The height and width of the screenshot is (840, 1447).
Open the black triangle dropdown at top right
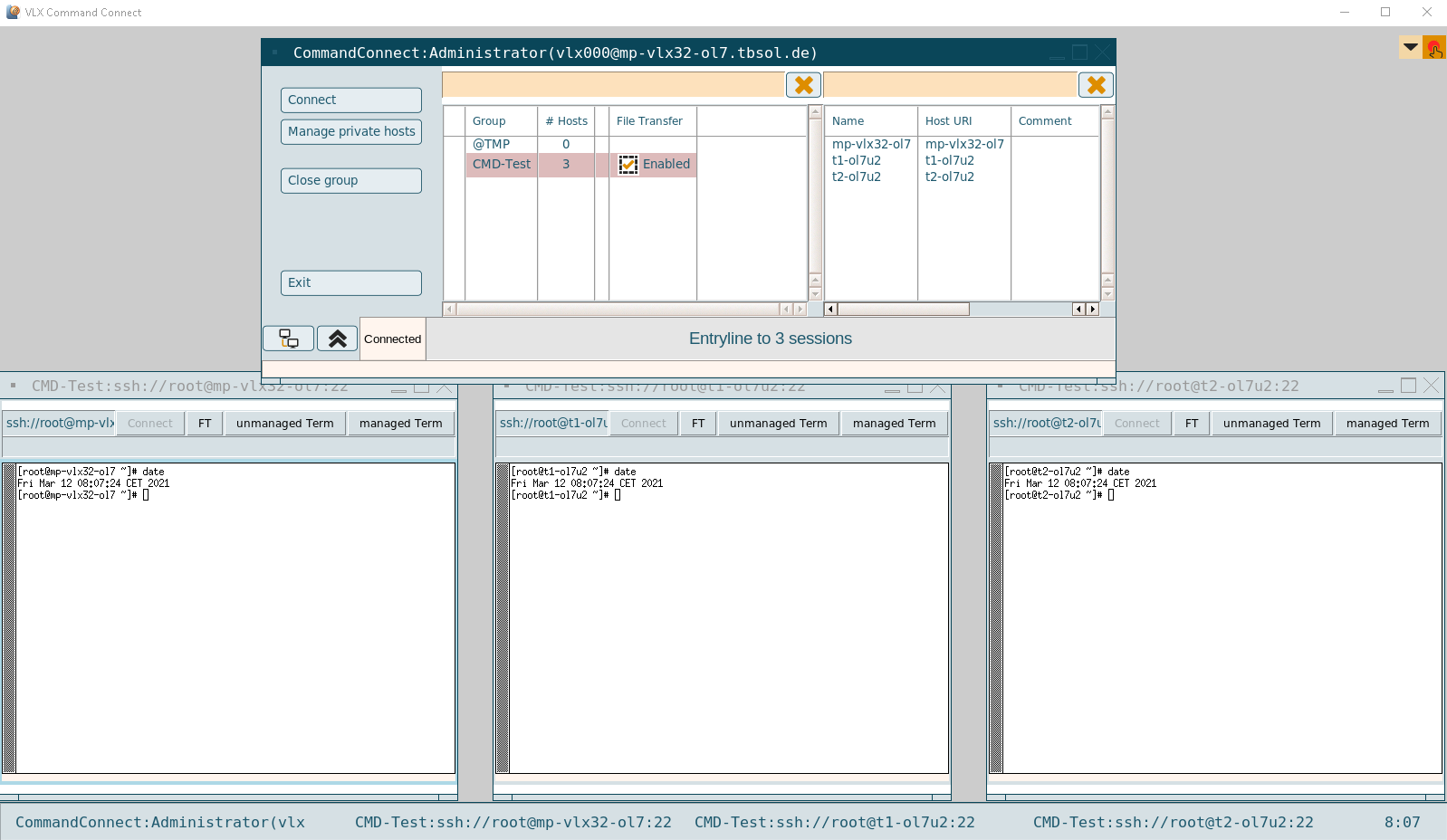coord(1410,47)
